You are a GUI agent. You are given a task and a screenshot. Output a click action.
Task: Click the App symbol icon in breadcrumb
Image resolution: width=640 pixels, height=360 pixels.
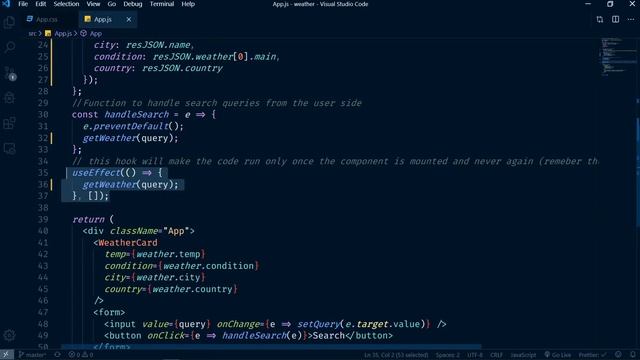84,33
